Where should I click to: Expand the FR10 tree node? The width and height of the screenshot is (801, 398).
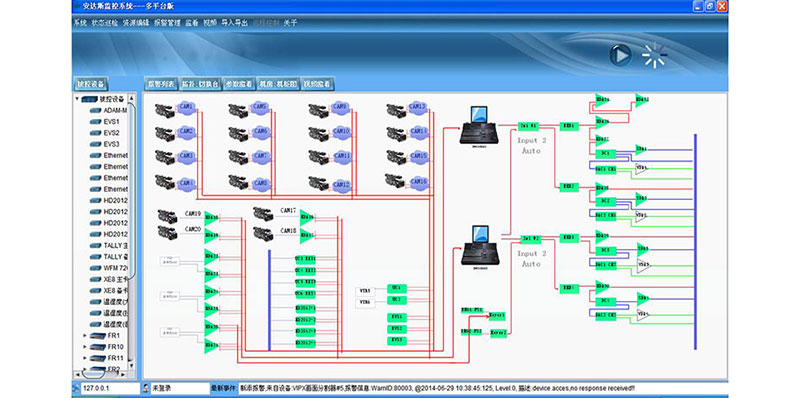tap(85, 347)
